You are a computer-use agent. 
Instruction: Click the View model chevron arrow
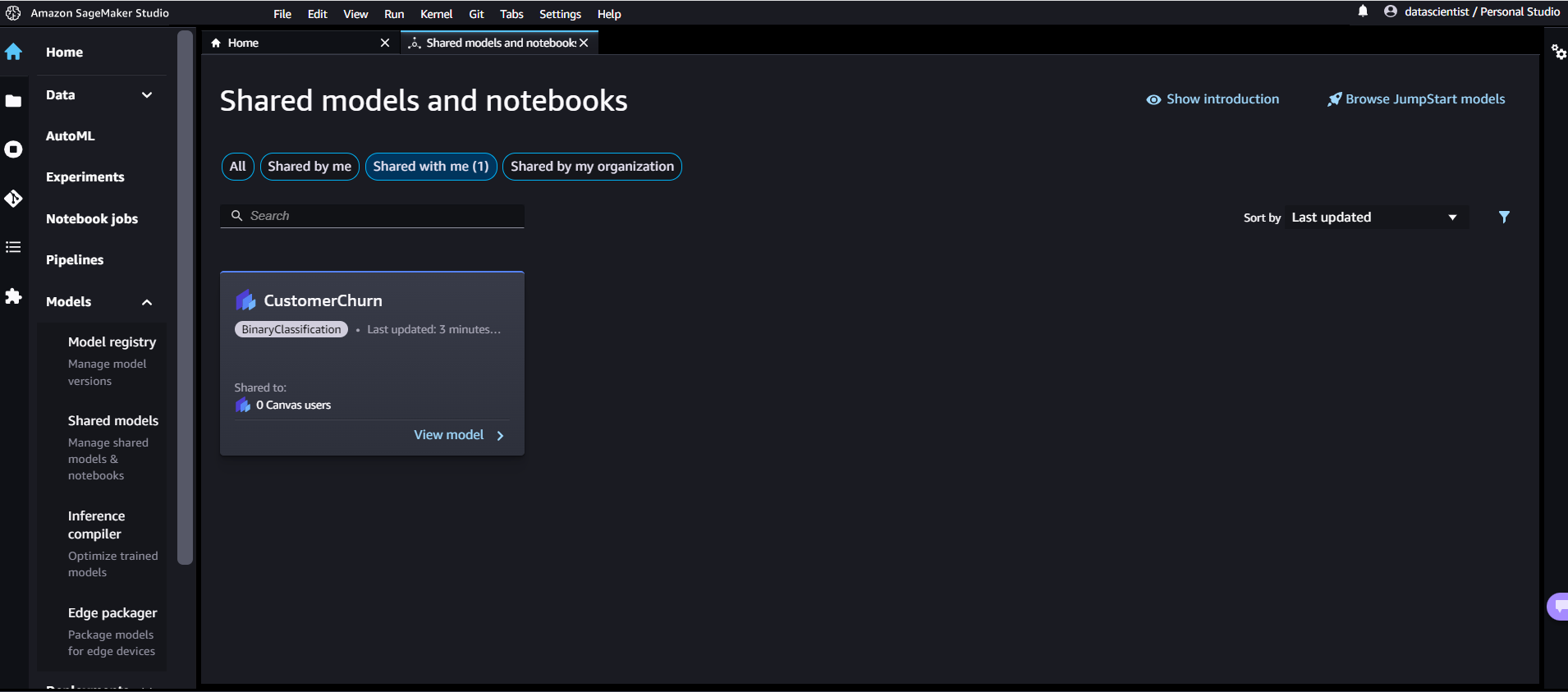point(500,435)
